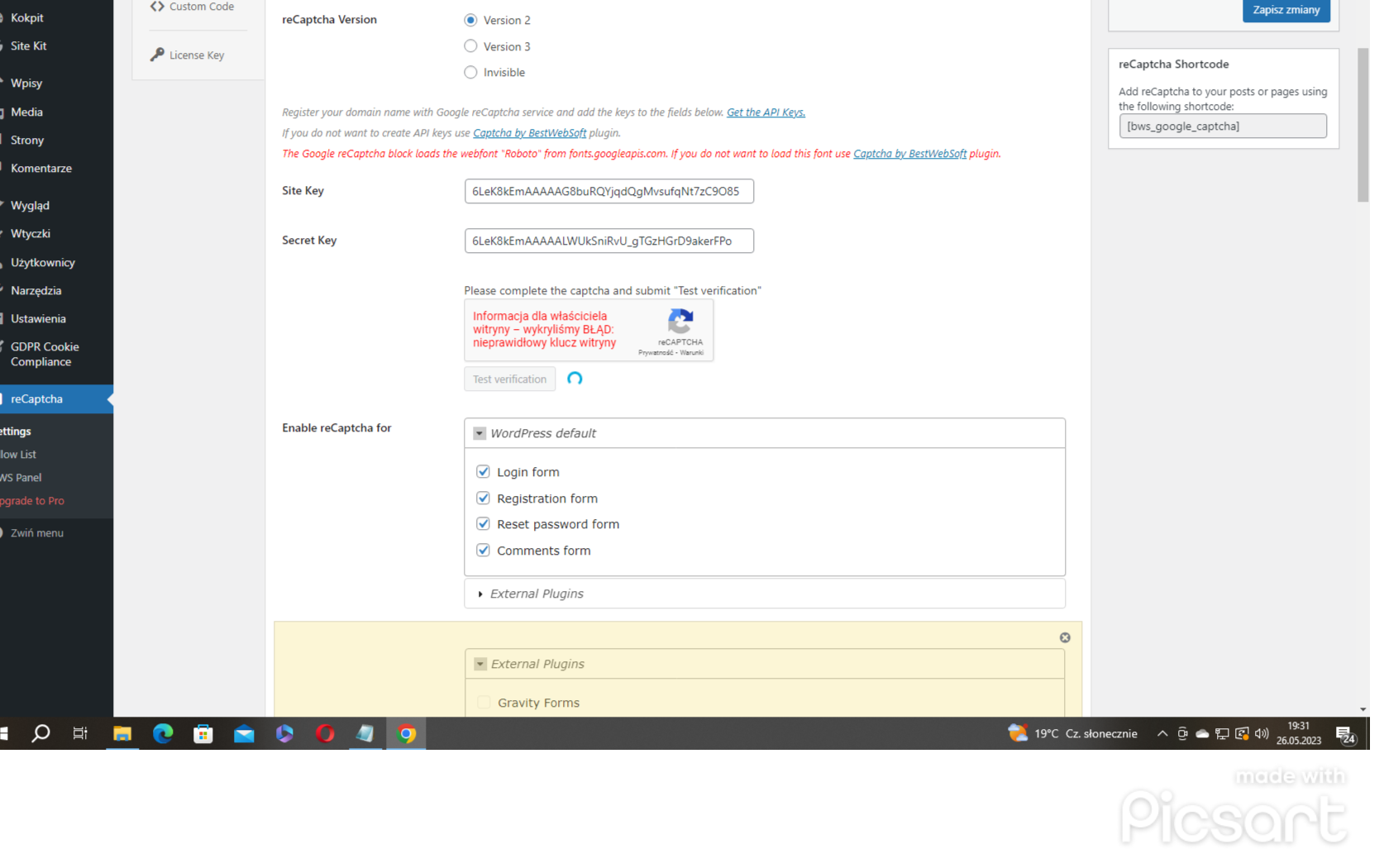Viewport: 1389px width, 868px height.
Task: Open the License Key tab
Action: 197,55
